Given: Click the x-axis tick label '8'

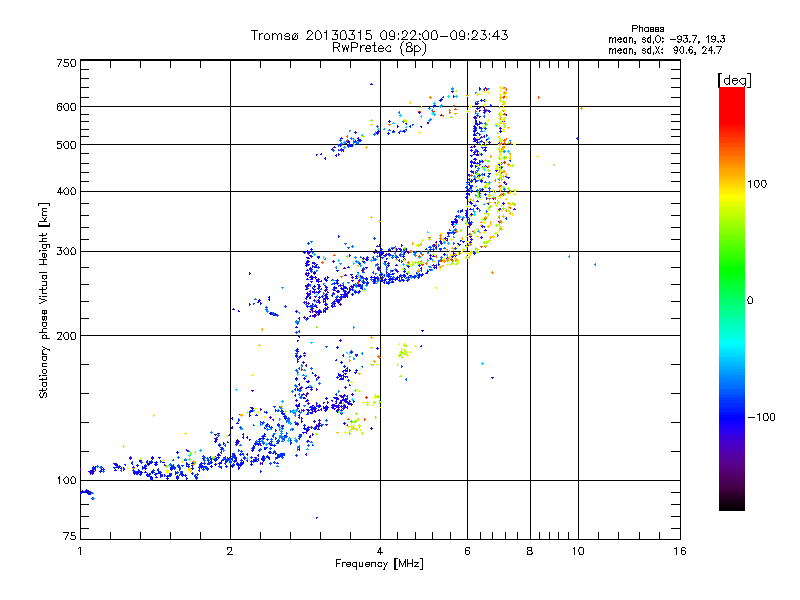Looking at the screenshot, I should point(530,551).
